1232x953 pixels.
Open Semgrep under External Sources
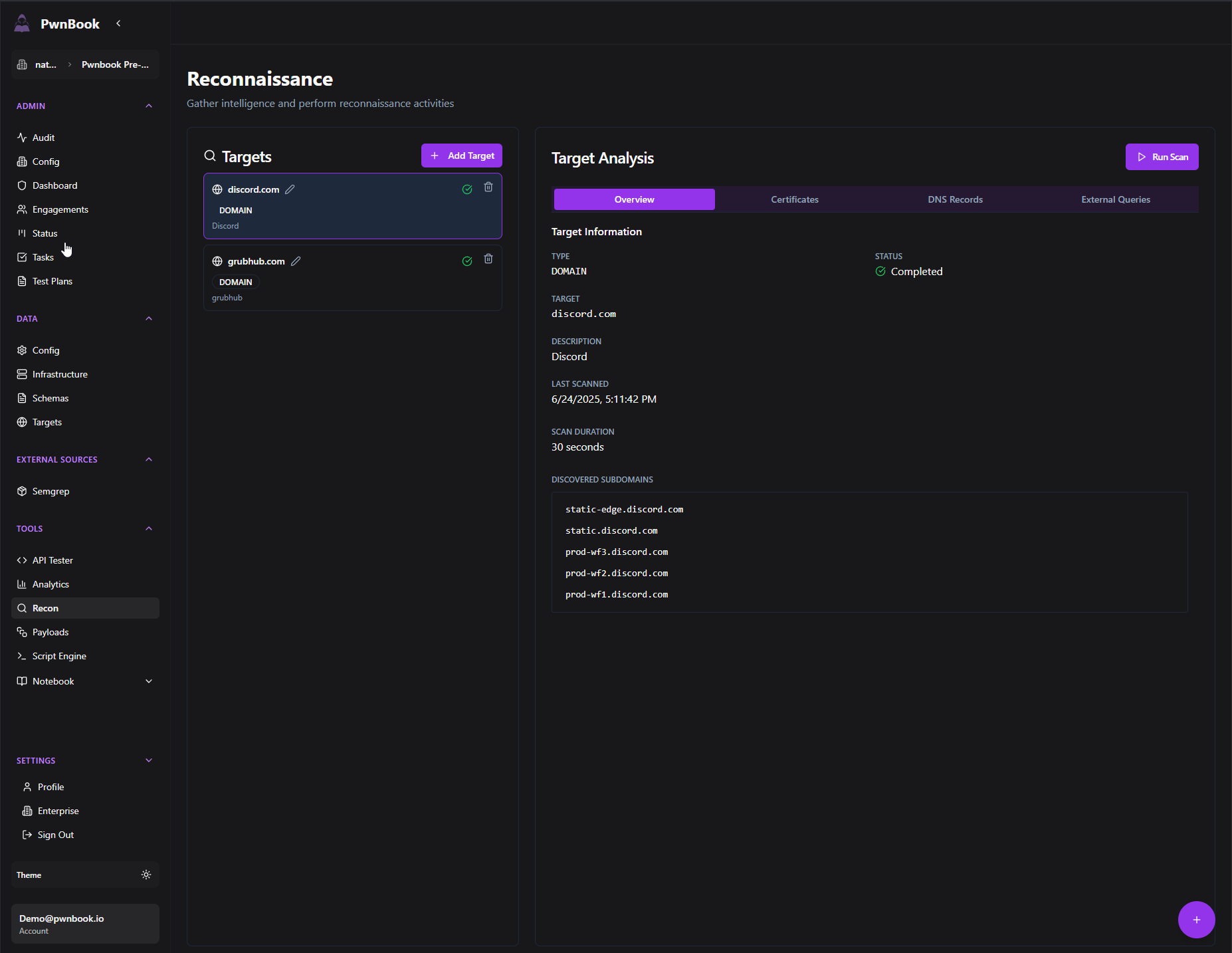[x=85, y=491]
